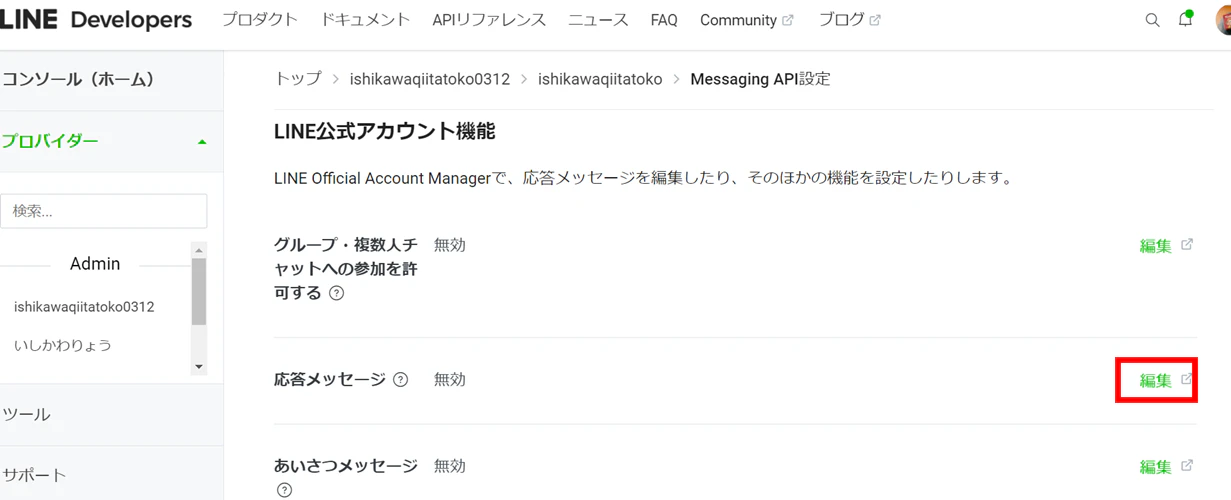Go to APIリファレンス
Image resolution: width=1231 pixels, height=500 pixels.
(489, 20)
